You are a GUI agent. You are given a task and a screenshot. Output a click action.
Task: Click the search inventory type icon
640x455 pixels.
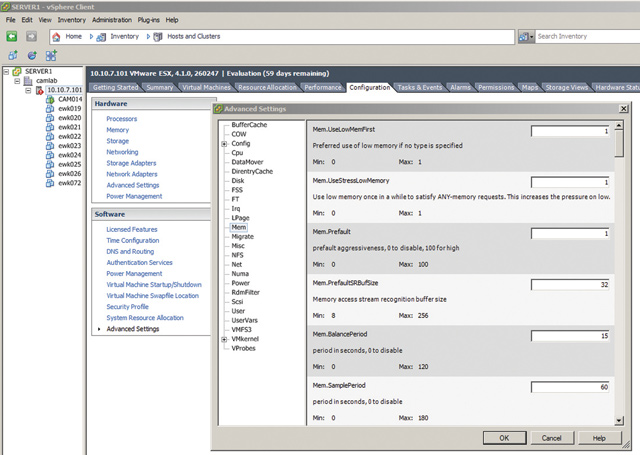click(x=523, y=37)
